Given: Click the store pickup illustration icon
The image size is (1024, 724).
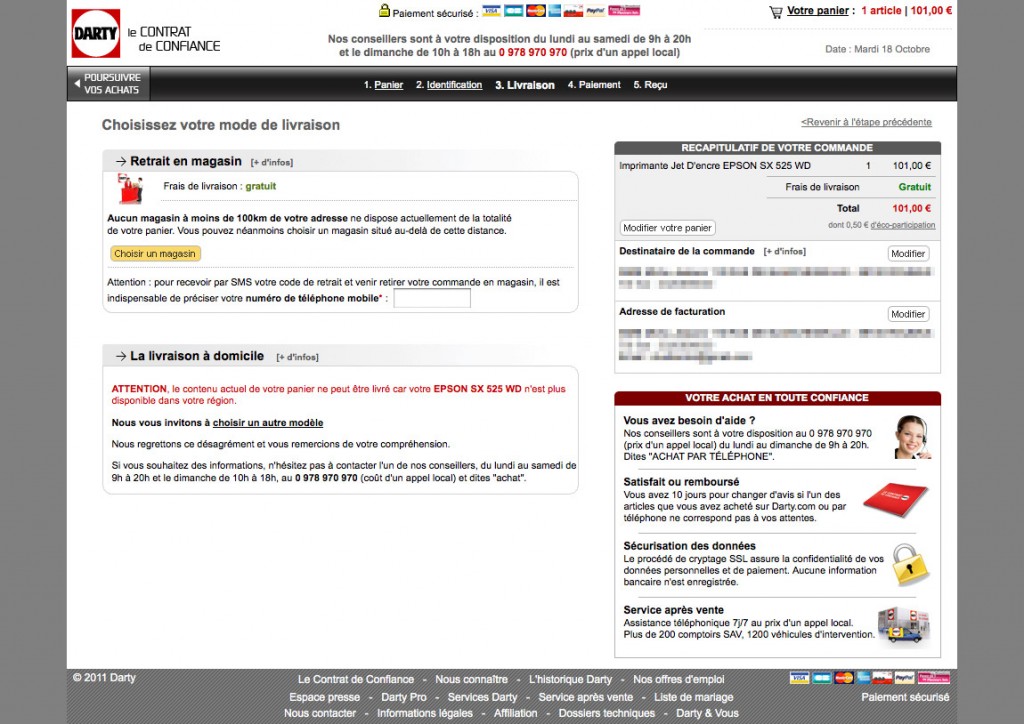Looking at the screenshot, I should coord(130,189).
